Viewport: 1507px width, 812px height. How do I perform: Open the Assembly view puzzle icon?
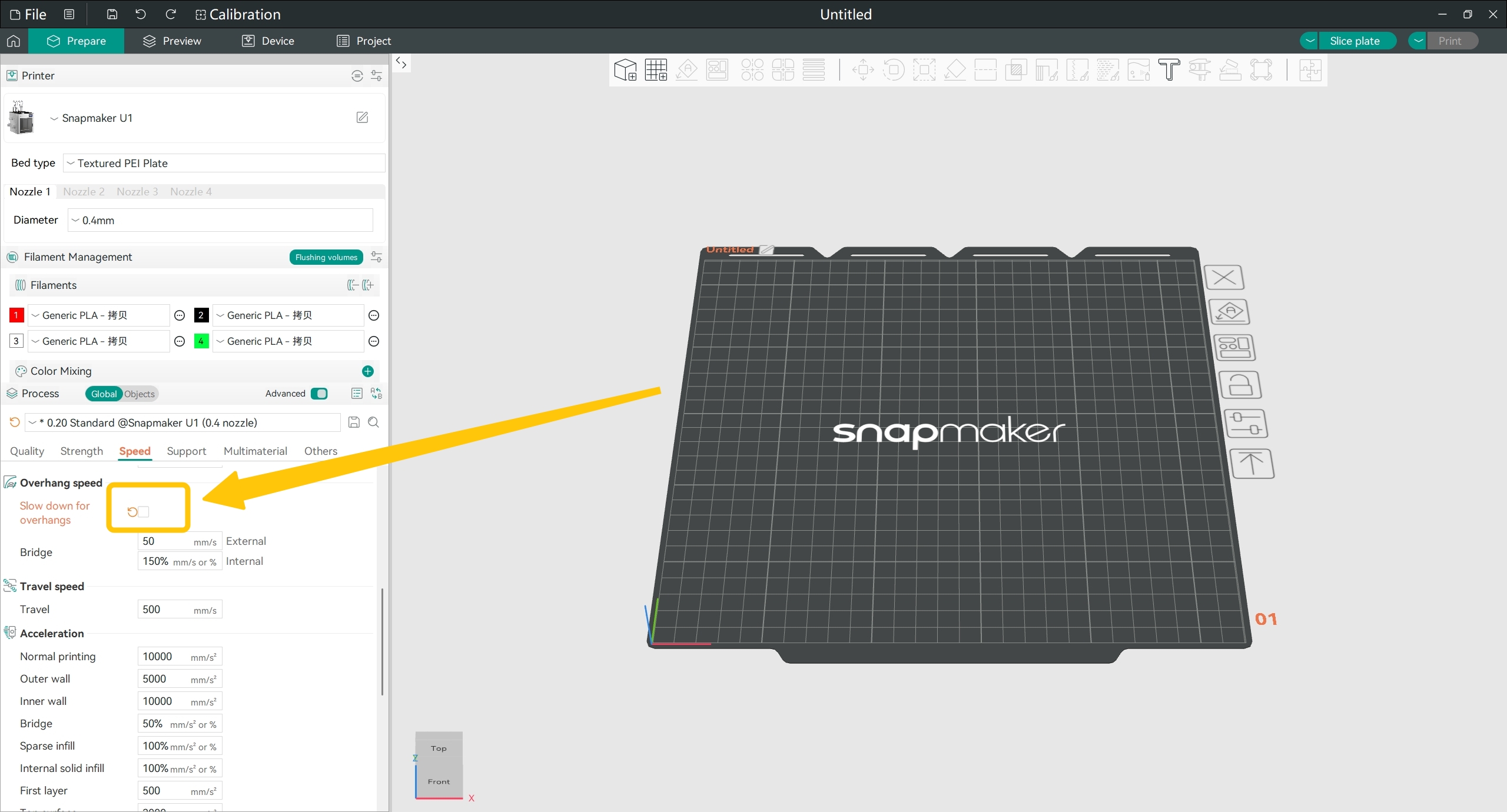[x=1310, y=70]
